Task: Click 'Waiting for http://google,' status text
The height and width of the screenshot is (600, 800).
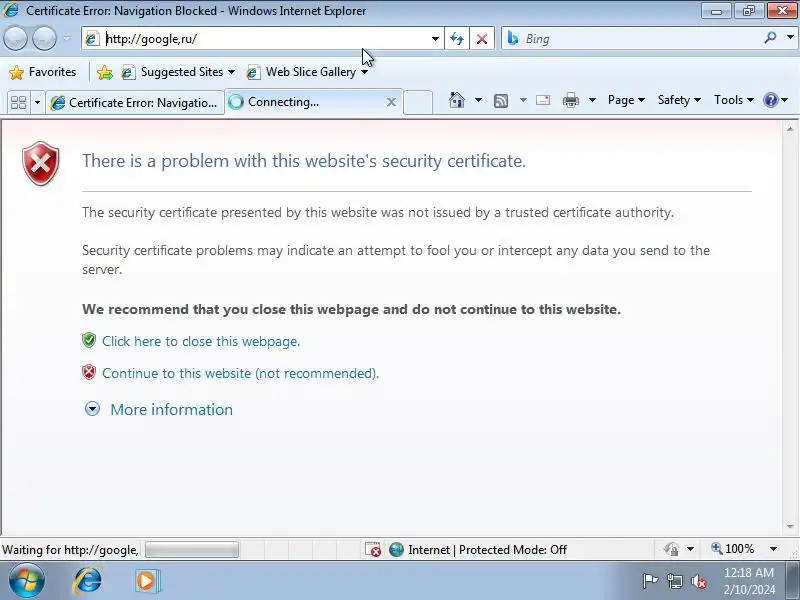Action: pyautogui.click(x=70, y=550)
